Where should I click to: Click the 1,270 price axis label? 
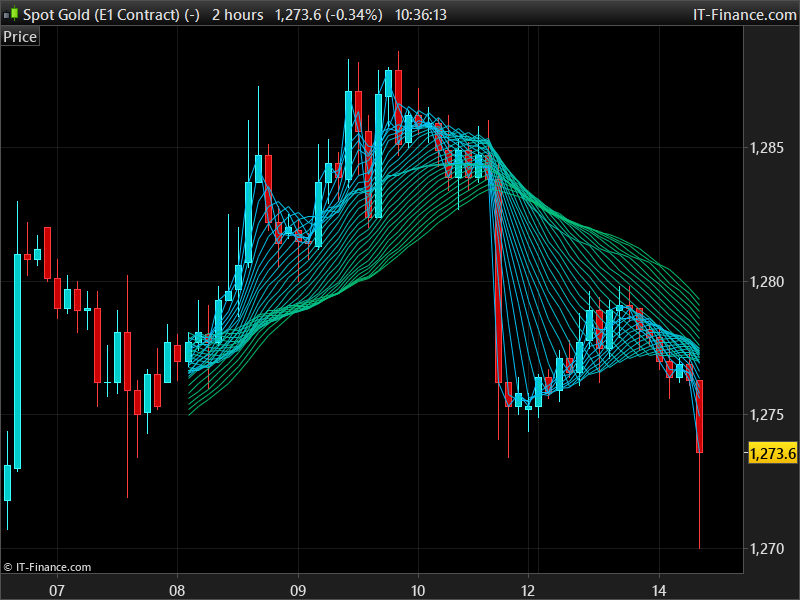[x=766, y=548]
